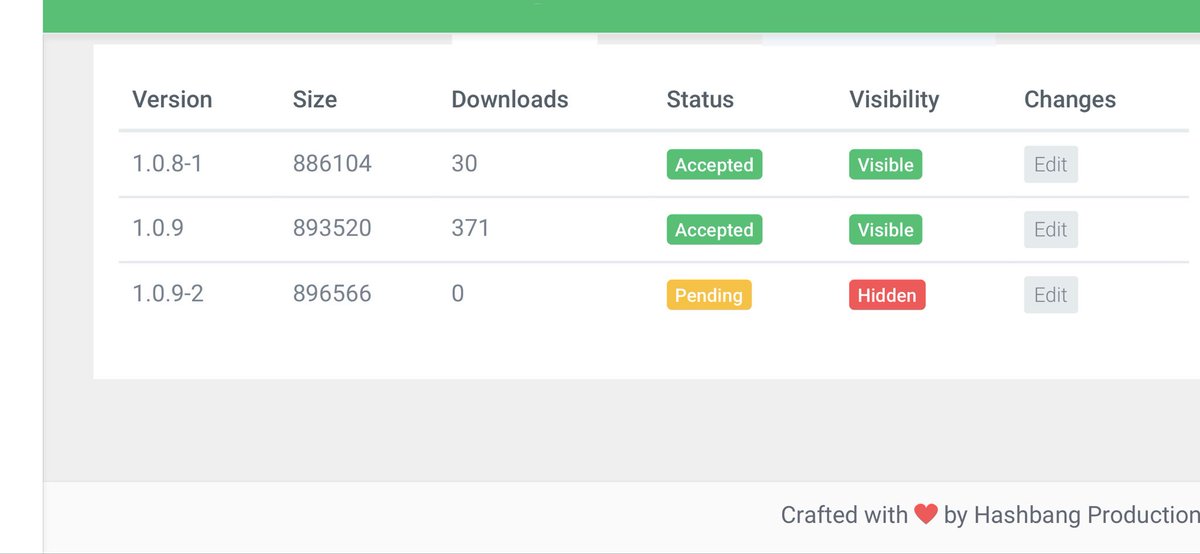
Task: Select version cell 1.0.9
Action: click(158, 228)
